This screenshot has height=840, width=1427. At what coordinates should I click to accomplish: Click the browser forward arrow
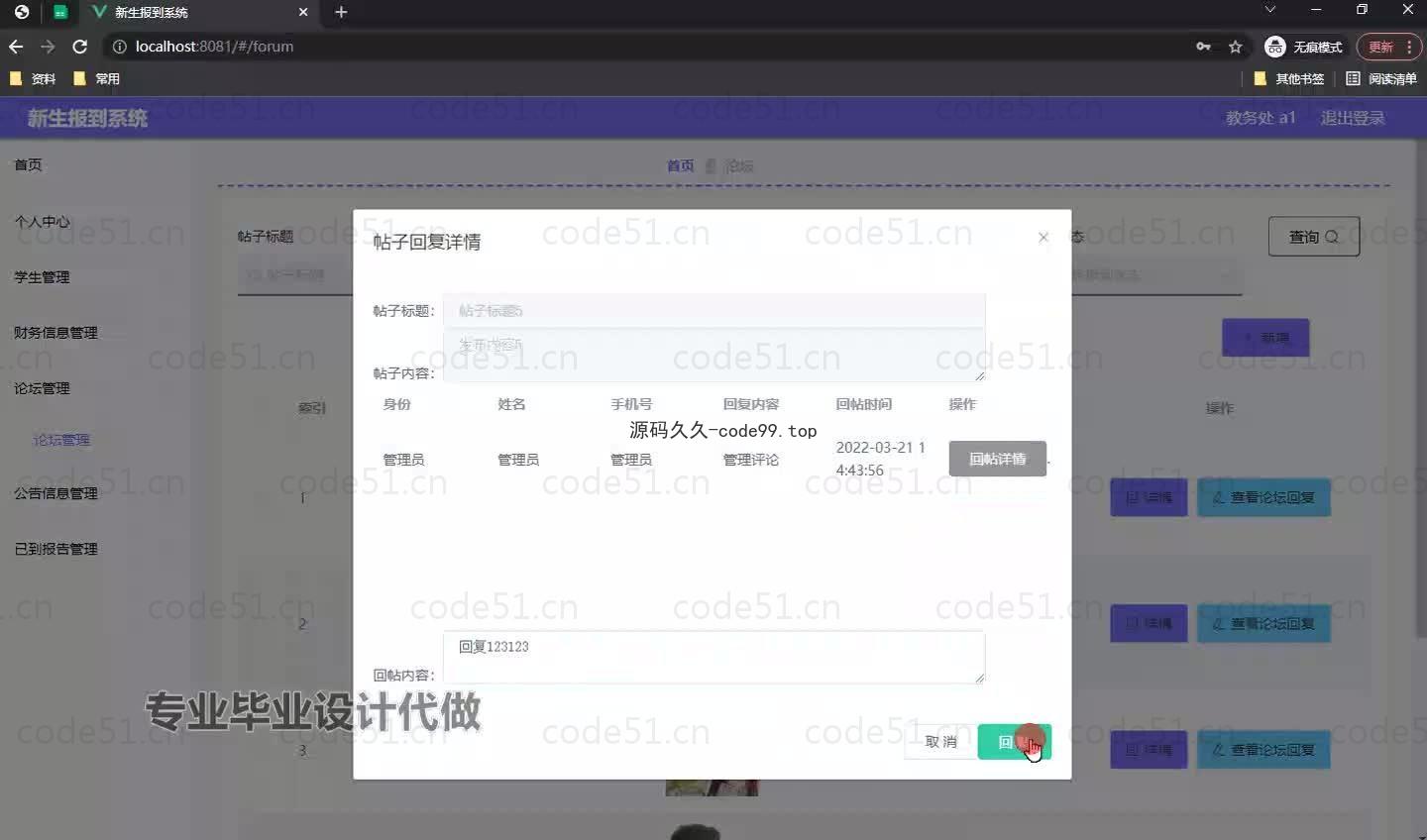(x=48, y=47)
